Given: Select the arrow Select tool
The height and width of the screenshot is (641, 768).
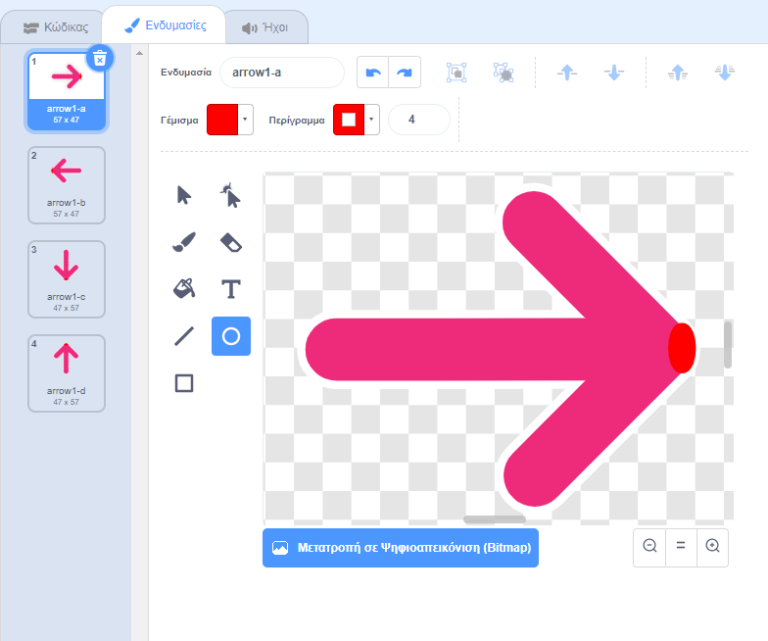Looking at the screenshot, I should pyautogui.click(x=184, y=195).
